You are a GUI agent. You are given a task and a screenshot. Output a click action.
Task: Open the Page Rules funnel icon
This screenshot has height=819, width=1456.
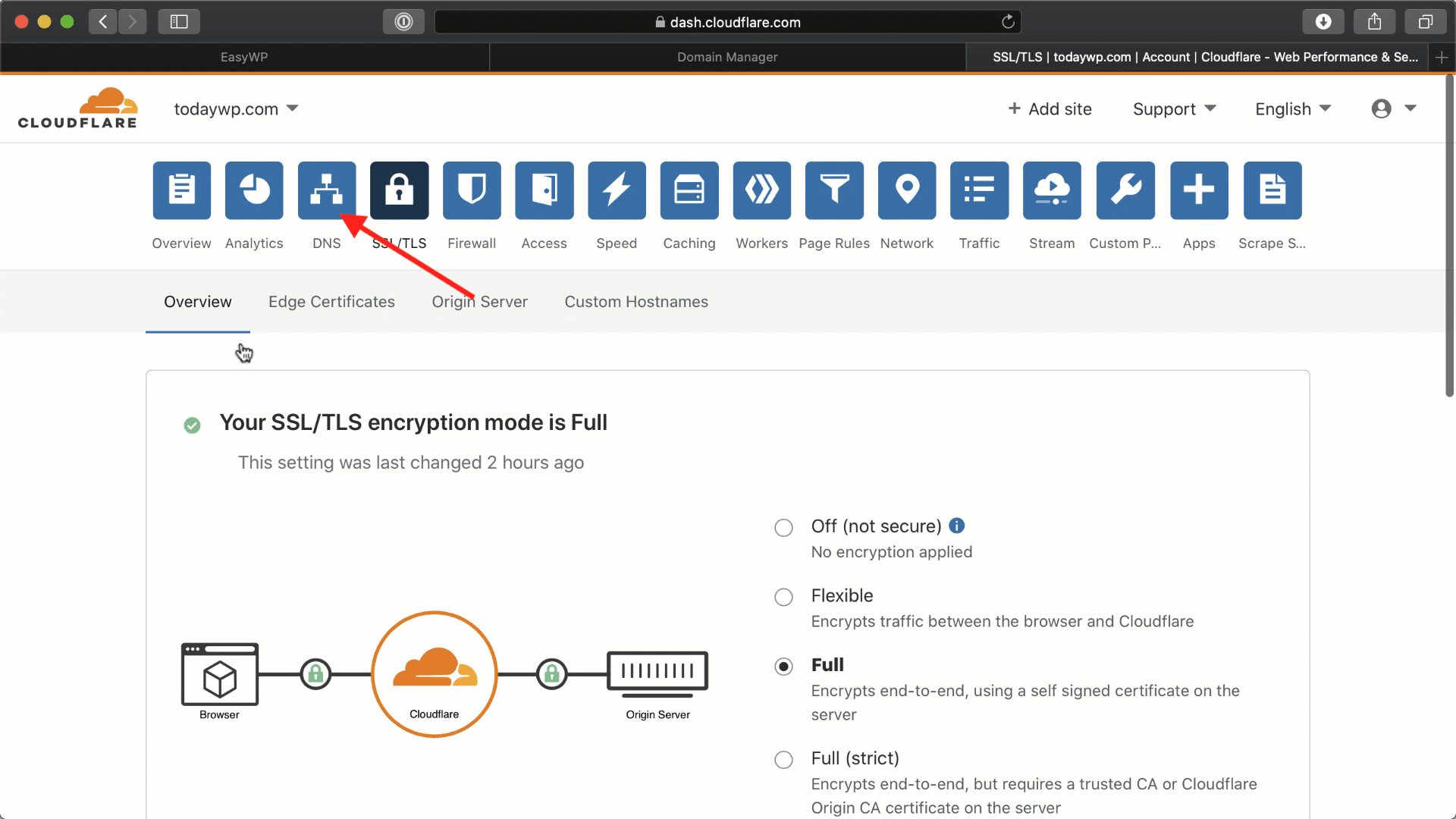tap(834, 190)
